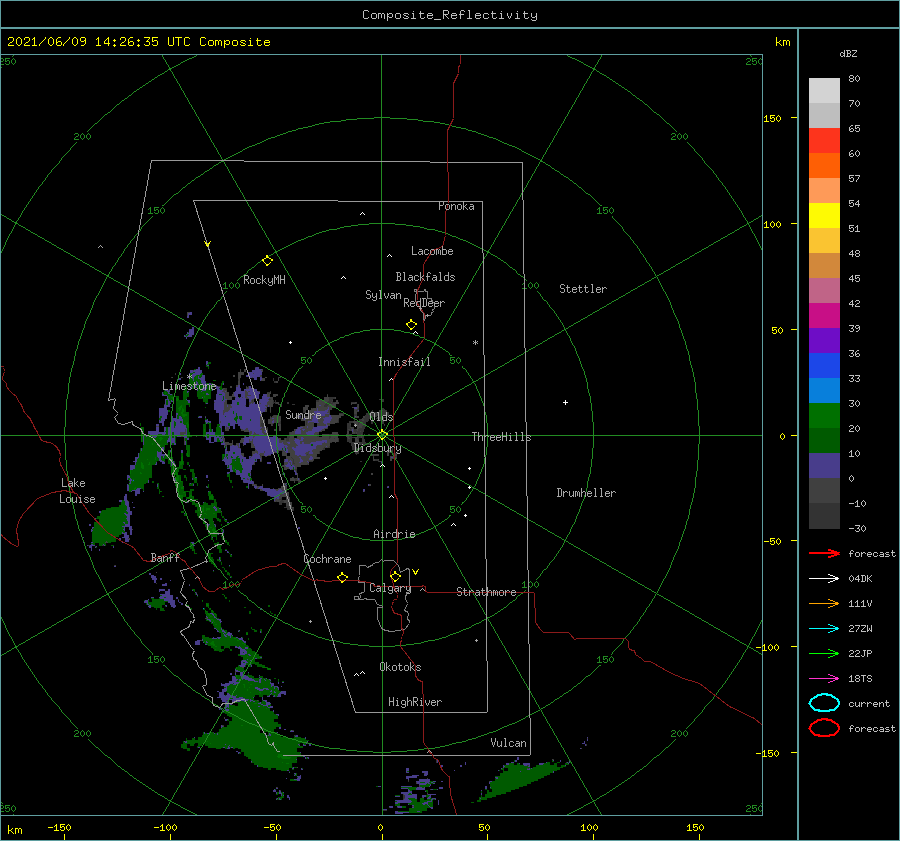Click the dBZ legend heading

tap(848, 53)
